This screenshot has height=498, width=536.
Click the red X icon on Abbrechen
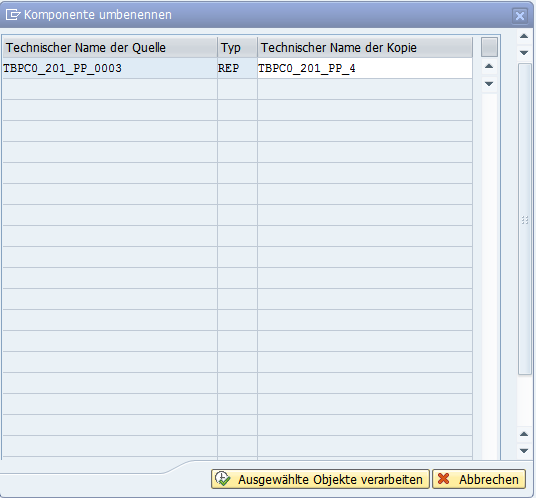(443, 479)
